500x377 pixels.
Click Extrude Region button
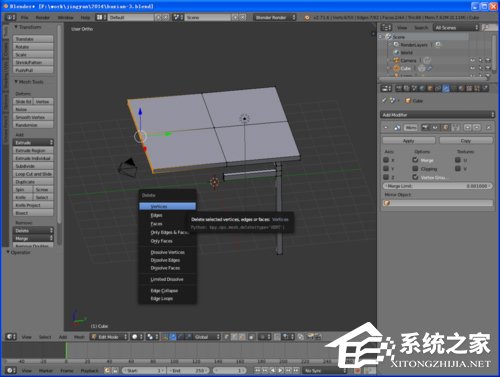tap(33, 150)
